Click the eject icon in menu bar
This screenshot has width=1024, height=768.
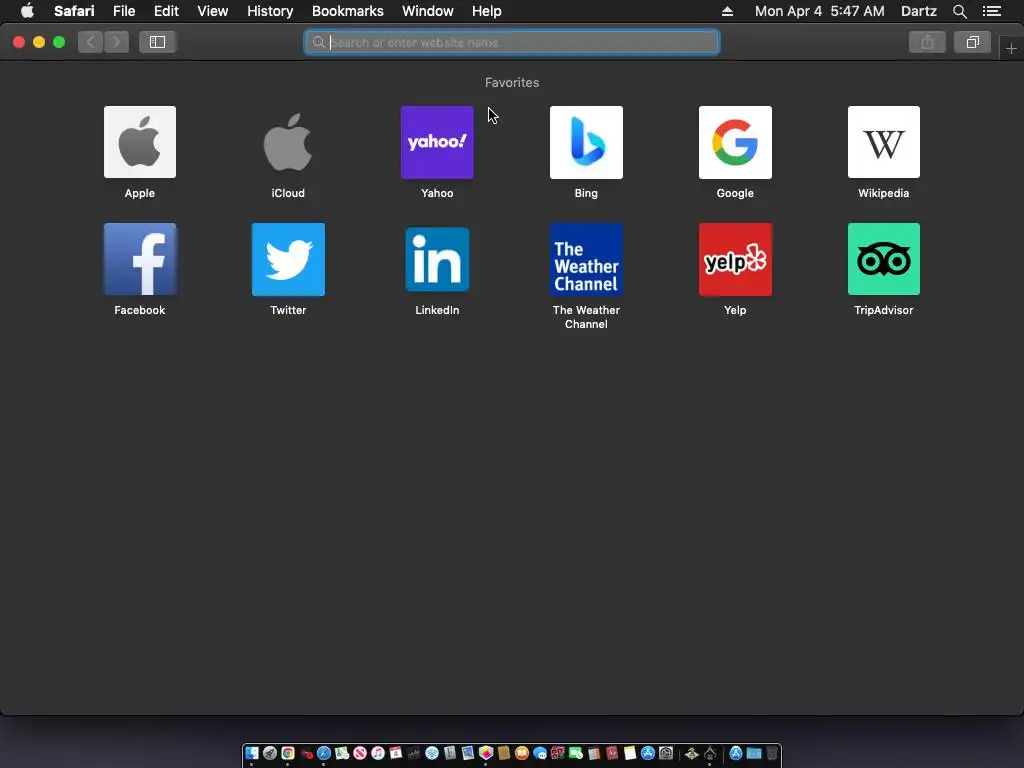tap(727, 11)
